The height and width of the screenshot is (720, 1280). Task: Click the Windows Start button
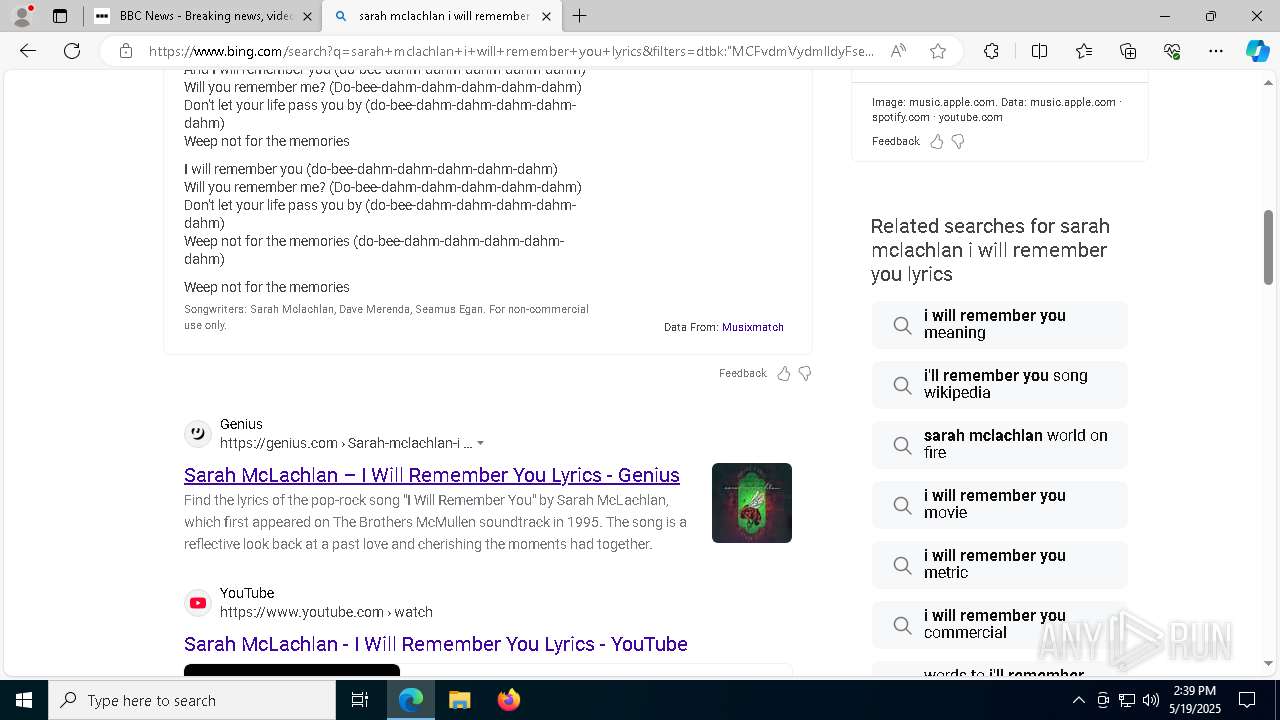tap(24, 700)
